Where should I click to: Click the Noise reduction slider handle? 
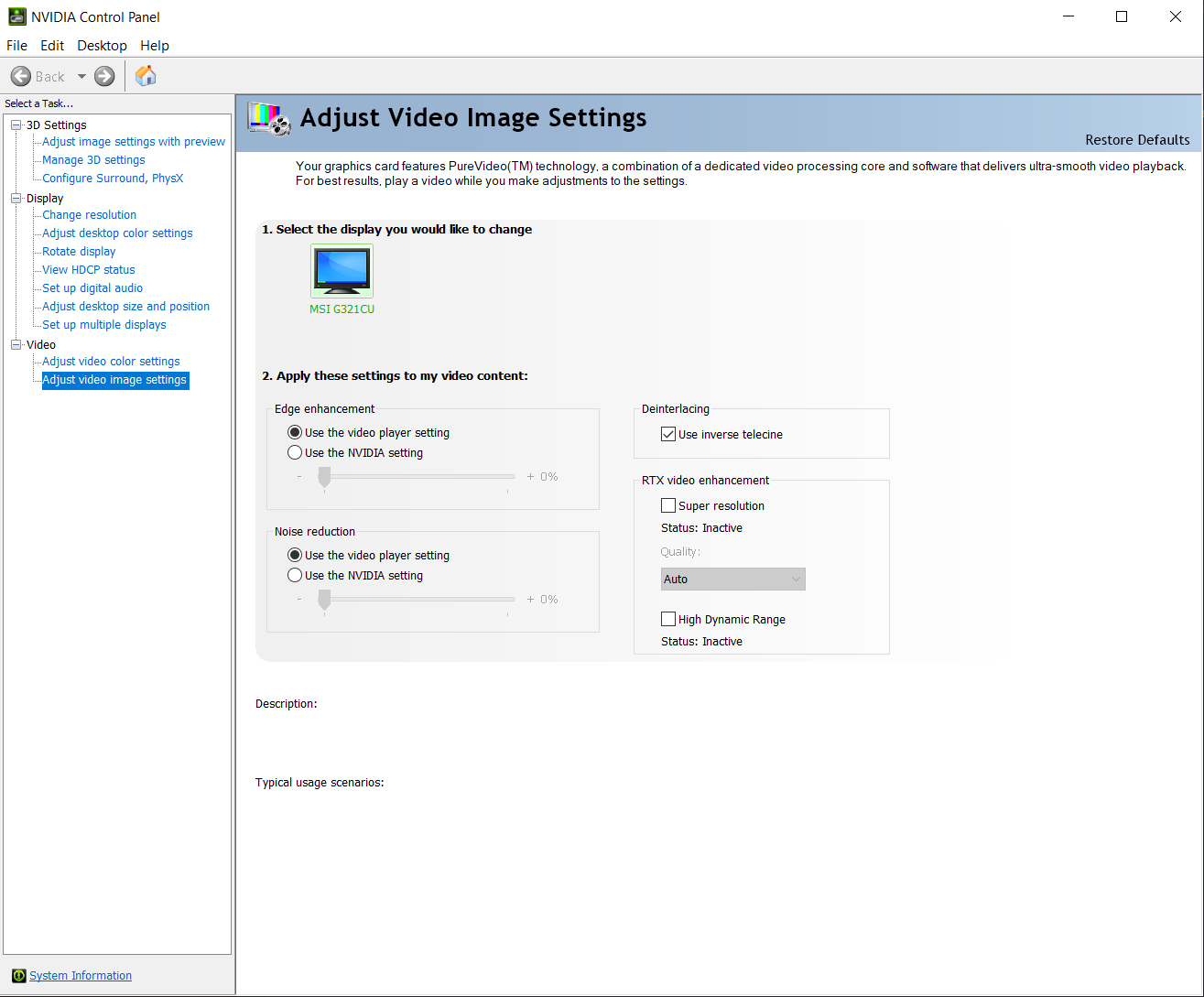point(324,600)
